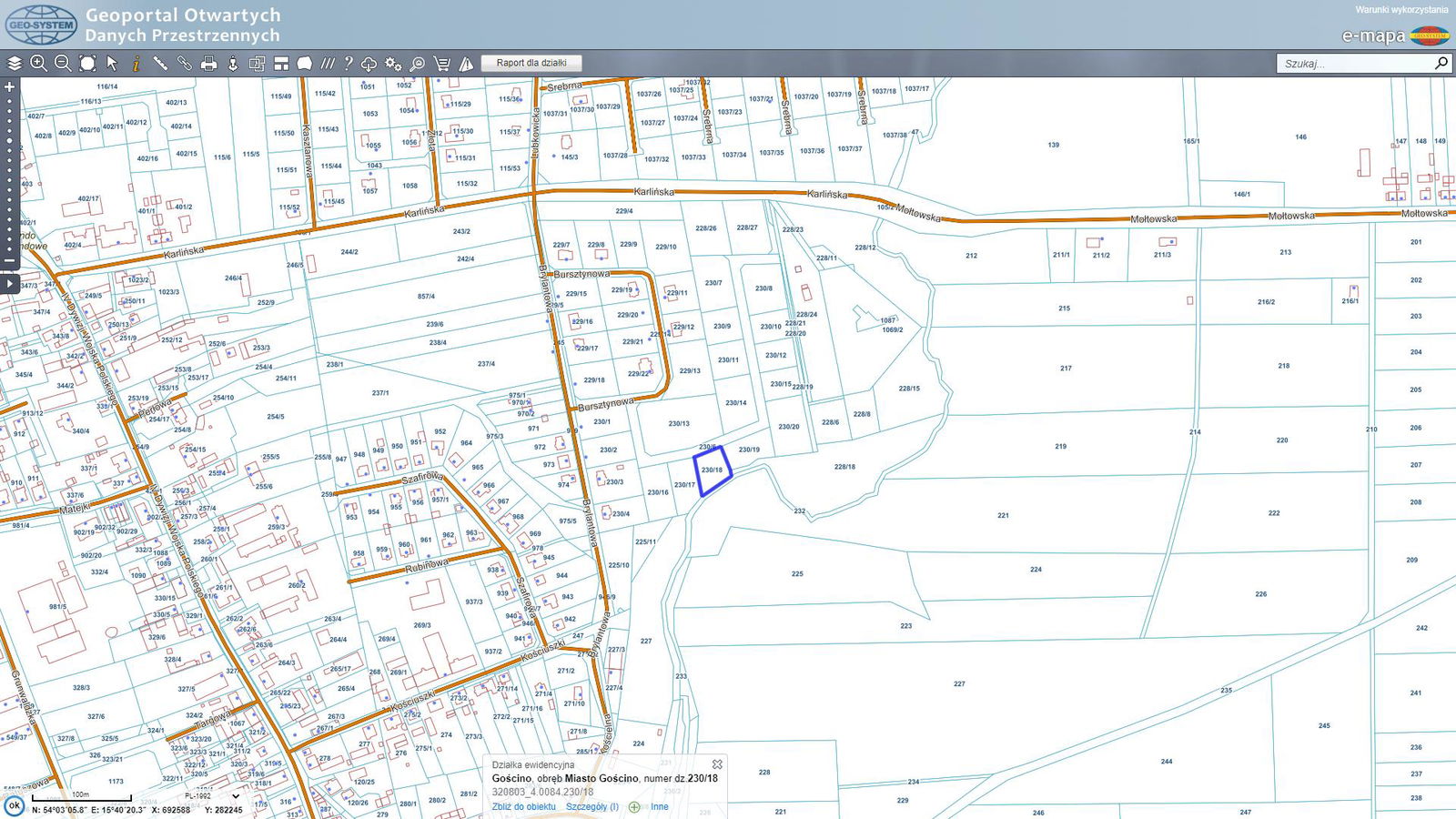Select the zoom in magnifier tool
The height and width of the screenshot is (819, 1456).
pos(38,64)
